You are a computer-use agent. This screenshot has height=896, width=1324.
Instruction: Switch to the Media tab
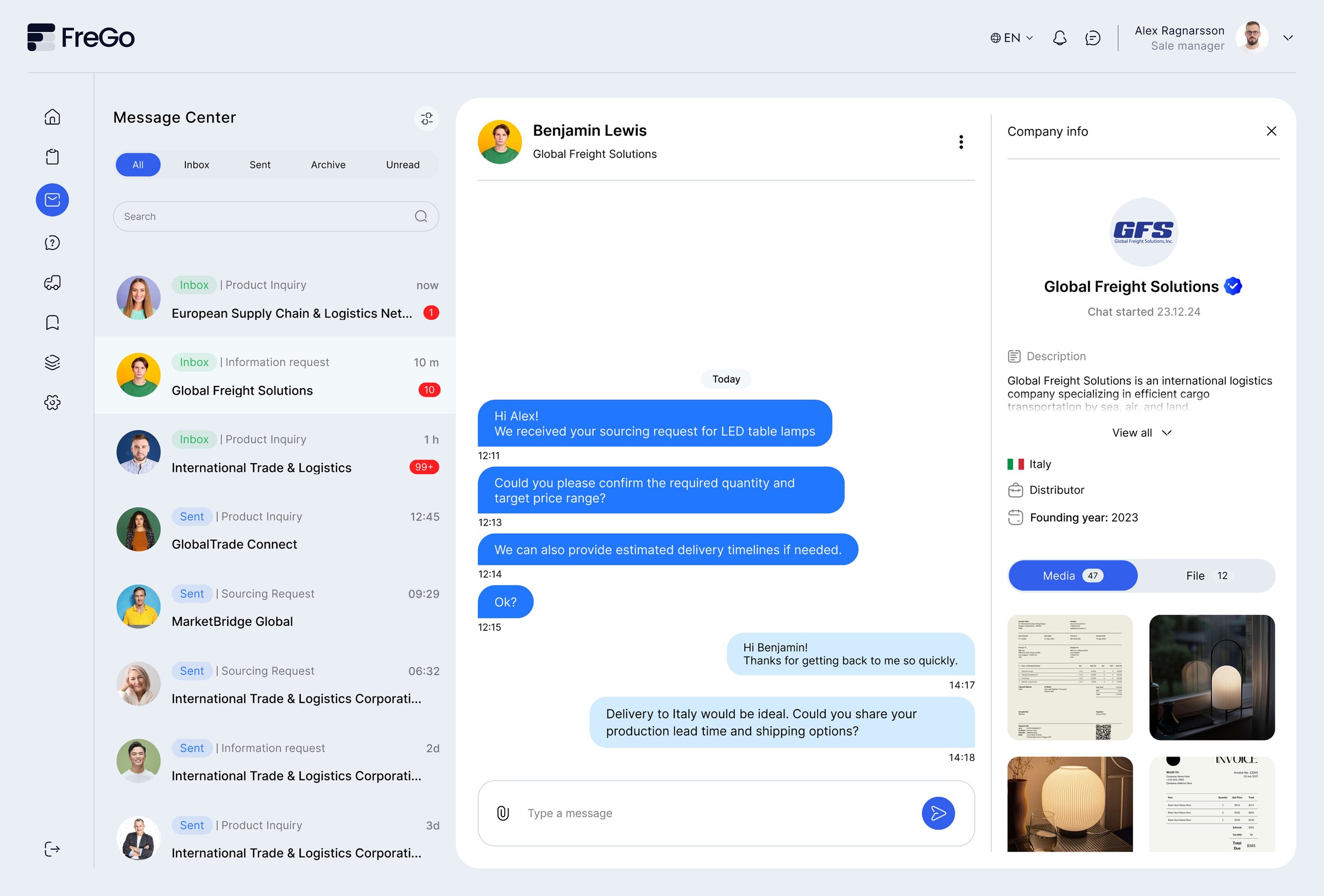click(x=1073, y=576)
